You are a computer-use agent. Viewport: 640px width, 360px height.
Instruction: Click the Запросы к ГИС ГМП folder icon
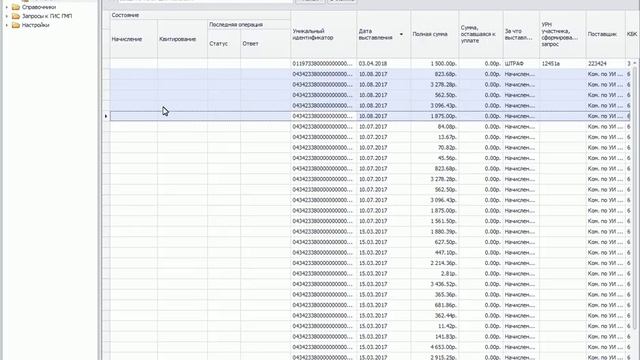click(16, 16)
